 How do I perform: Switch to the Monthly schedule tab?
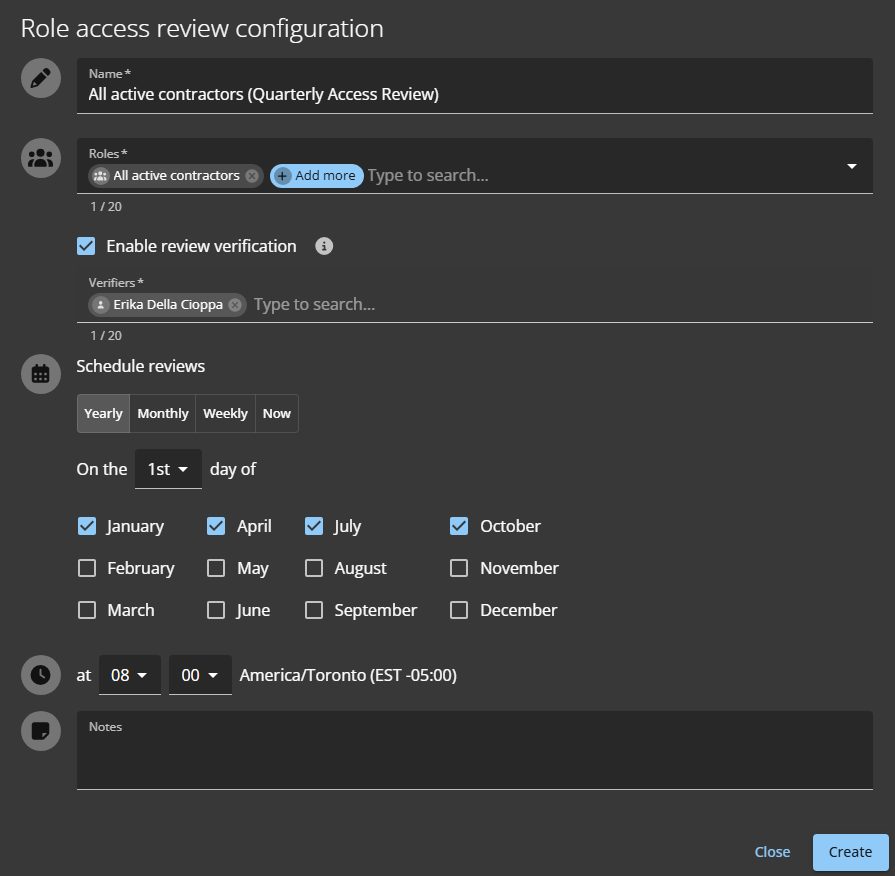[x=162, y=413]
